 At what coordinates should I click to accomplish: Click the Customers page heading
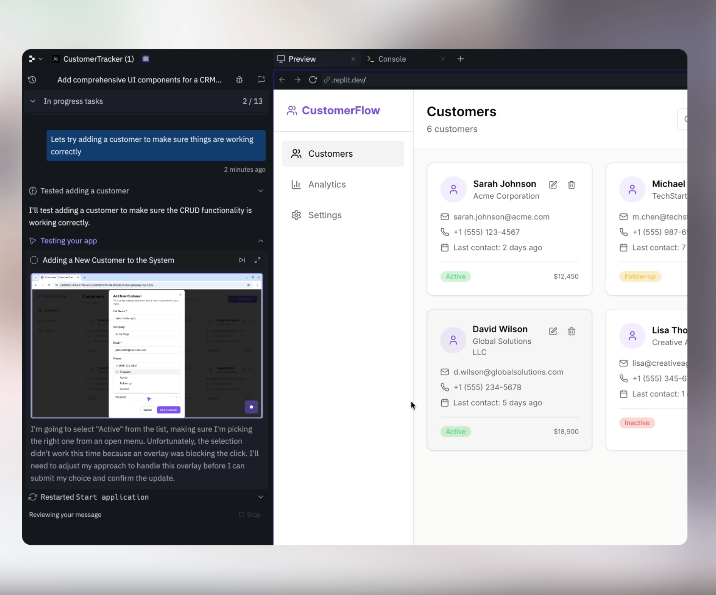tap(461, 111)
